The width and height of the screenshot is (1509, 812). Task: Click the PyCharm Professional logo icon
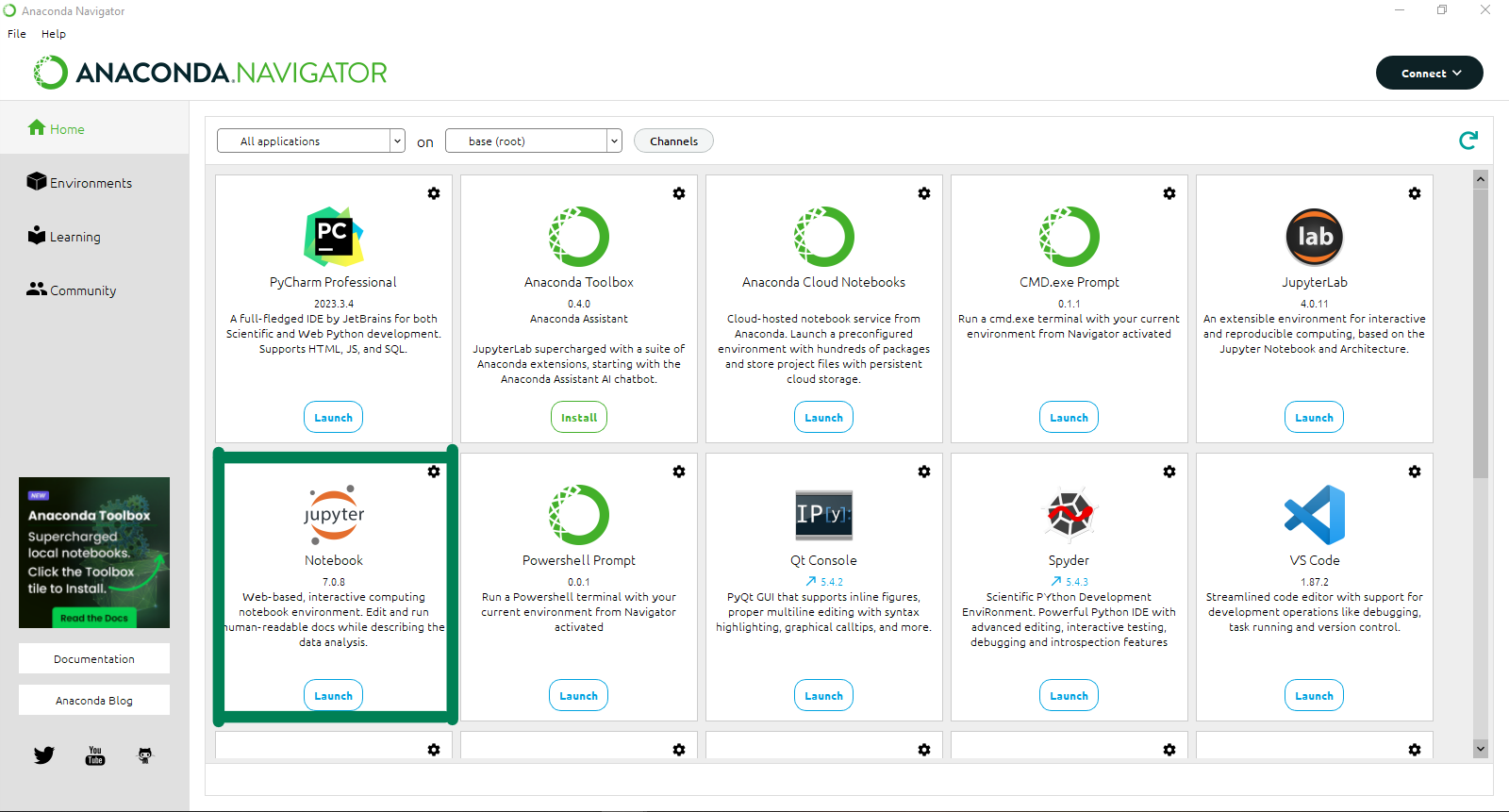(334, 237)
